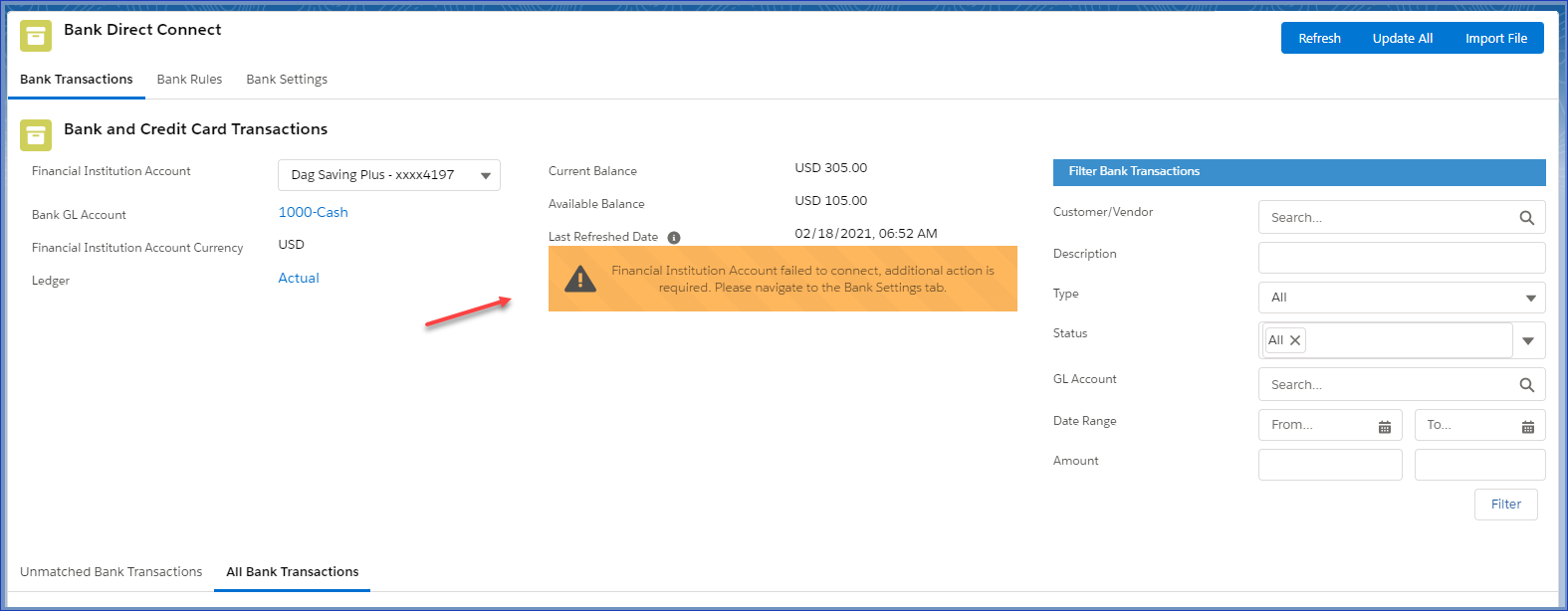
Task: Click the Update All button
Action: [1402, 39]
